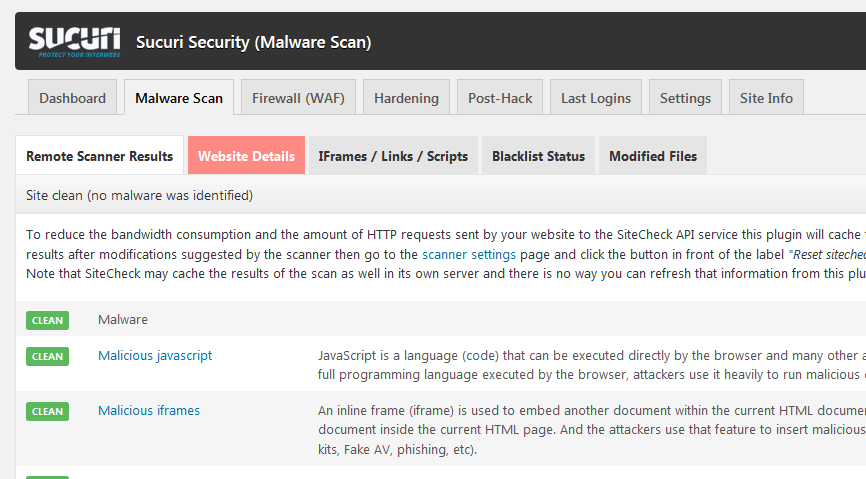This screenshot has width=866, height=479.
Task: Open the Site Info tab
Action: [x=766, y=98]
